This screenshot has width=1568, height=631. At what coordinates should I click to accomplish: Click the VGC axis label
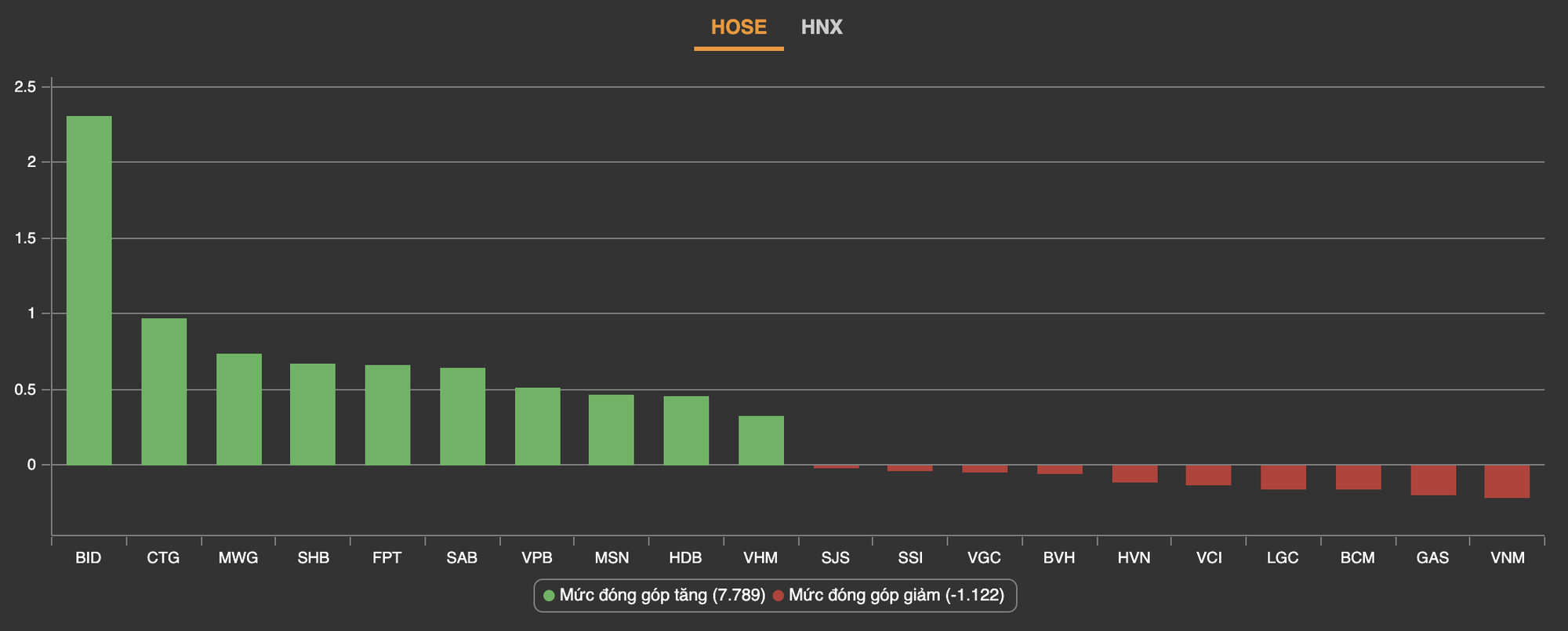click(984, 558)
